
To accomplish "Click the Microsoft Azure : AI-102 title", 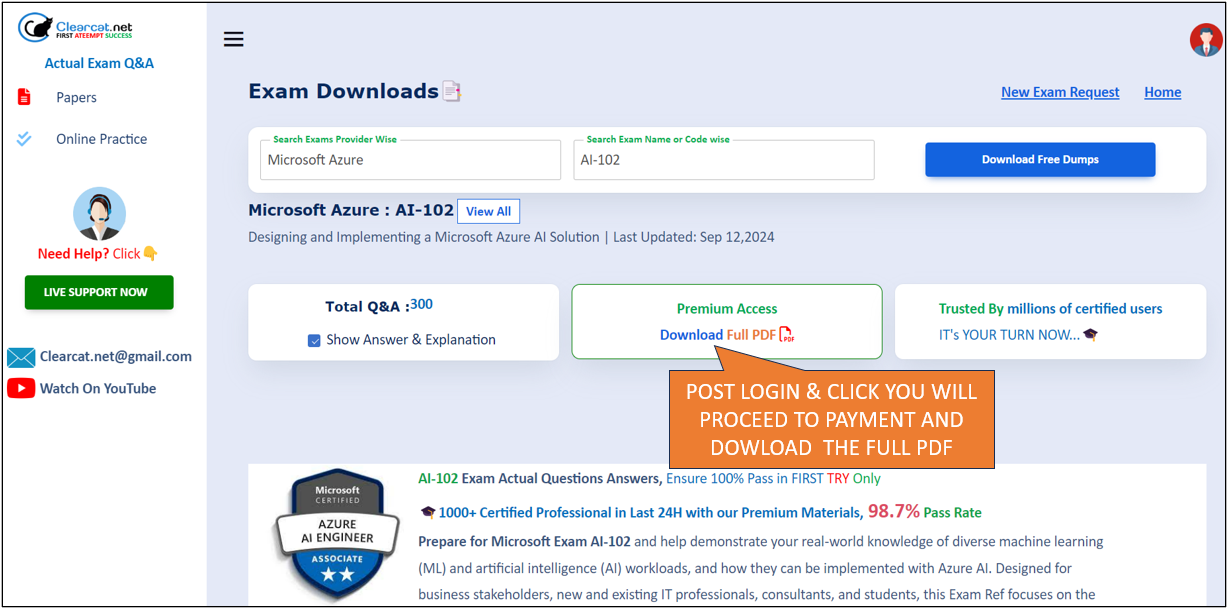I will click(x=351, y=210).
